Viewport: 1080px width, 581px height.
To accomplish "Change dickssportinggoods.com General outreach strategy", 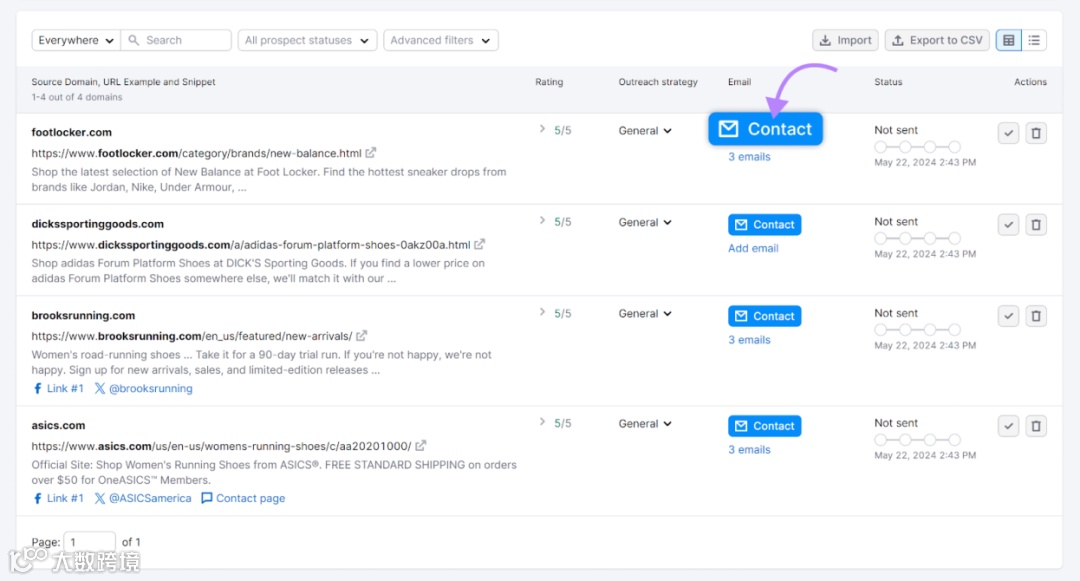I will point(645,222).
